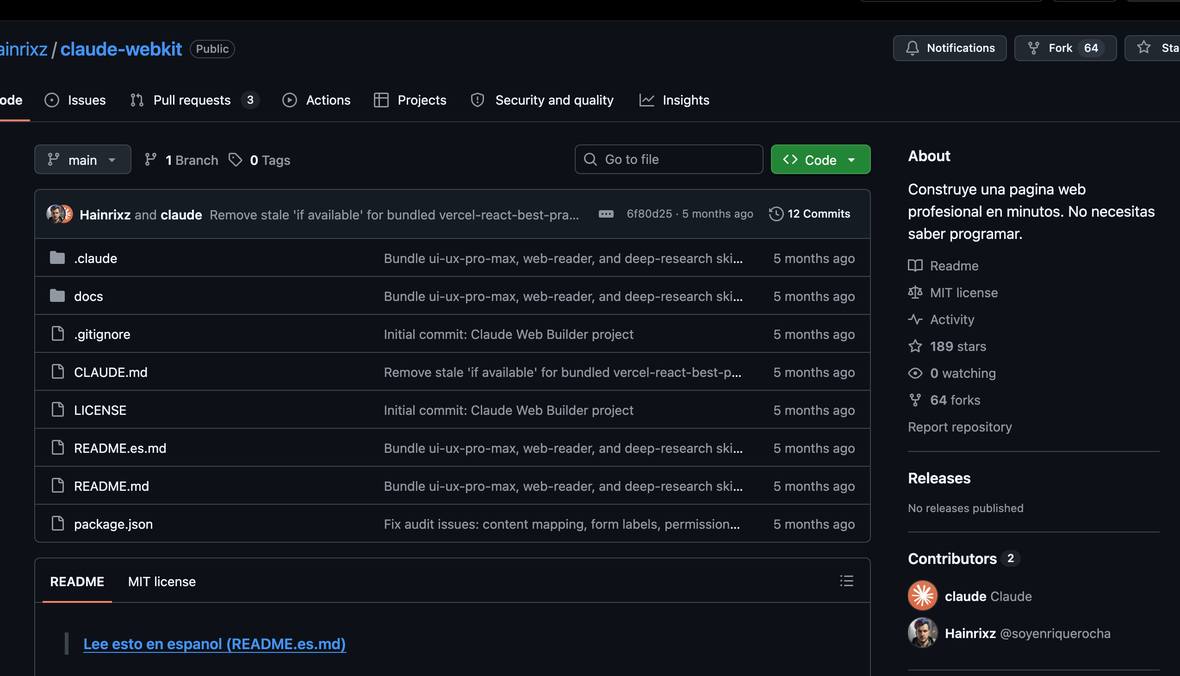Open Notifications settings button
The height and width of the screenshot is (676, 1180).
pyautogui.click(x=950, y=48)
